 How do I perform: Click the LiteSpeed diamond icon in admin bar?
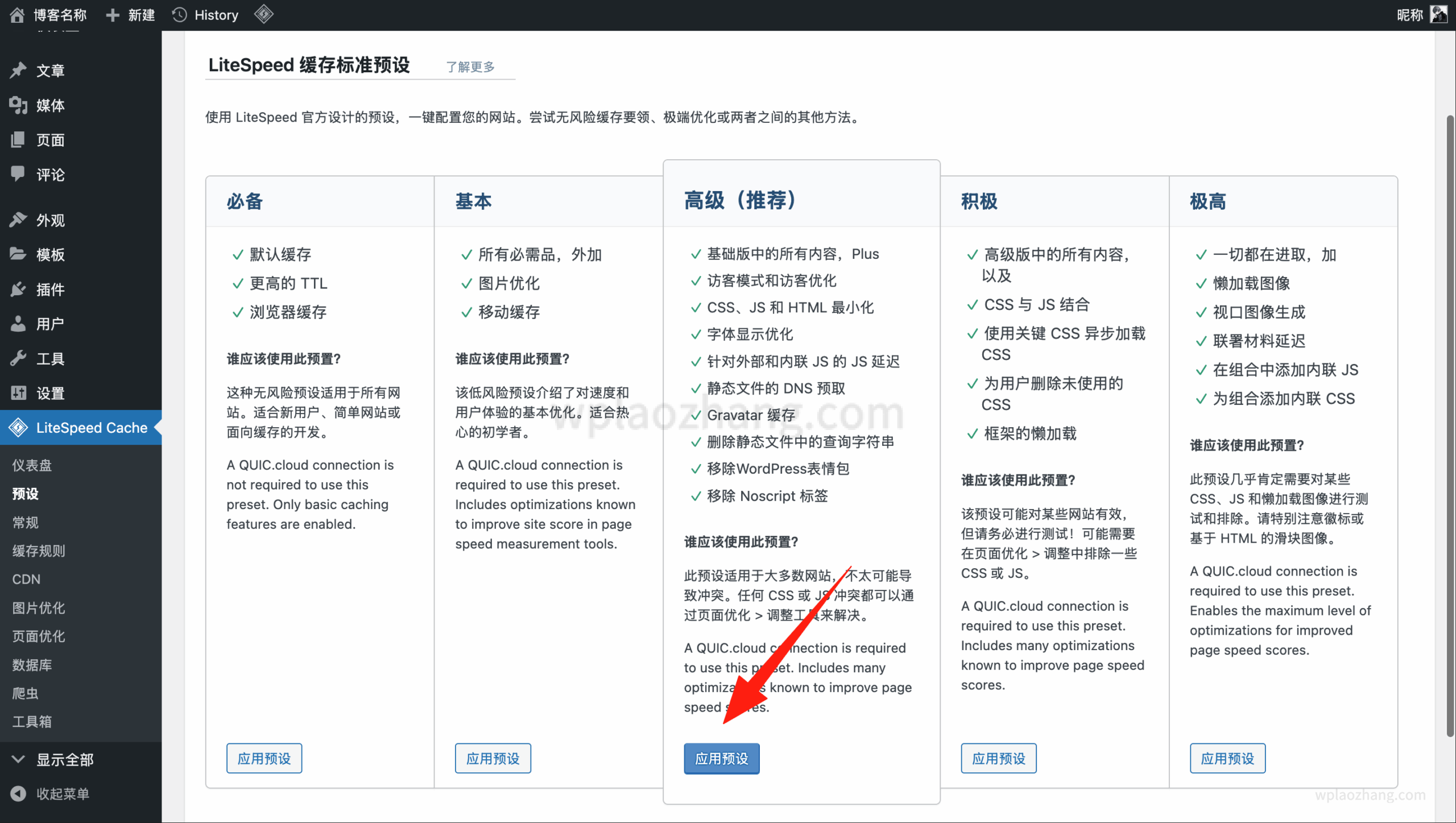click(x=263, y=14)
